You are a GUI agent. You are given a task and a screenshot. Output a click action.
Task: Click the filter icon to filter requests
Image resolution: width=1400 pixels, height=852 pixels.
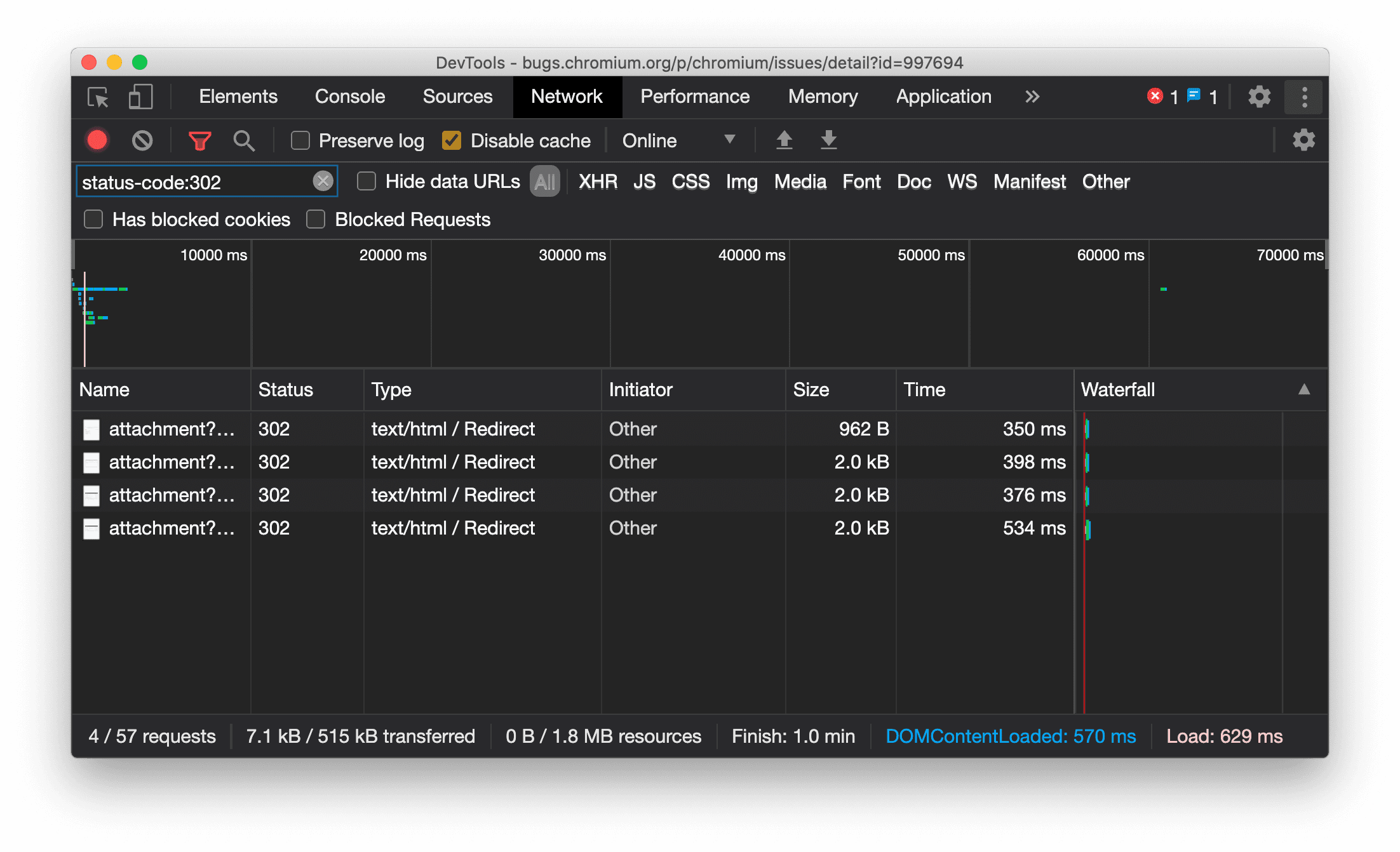[198, 140]
